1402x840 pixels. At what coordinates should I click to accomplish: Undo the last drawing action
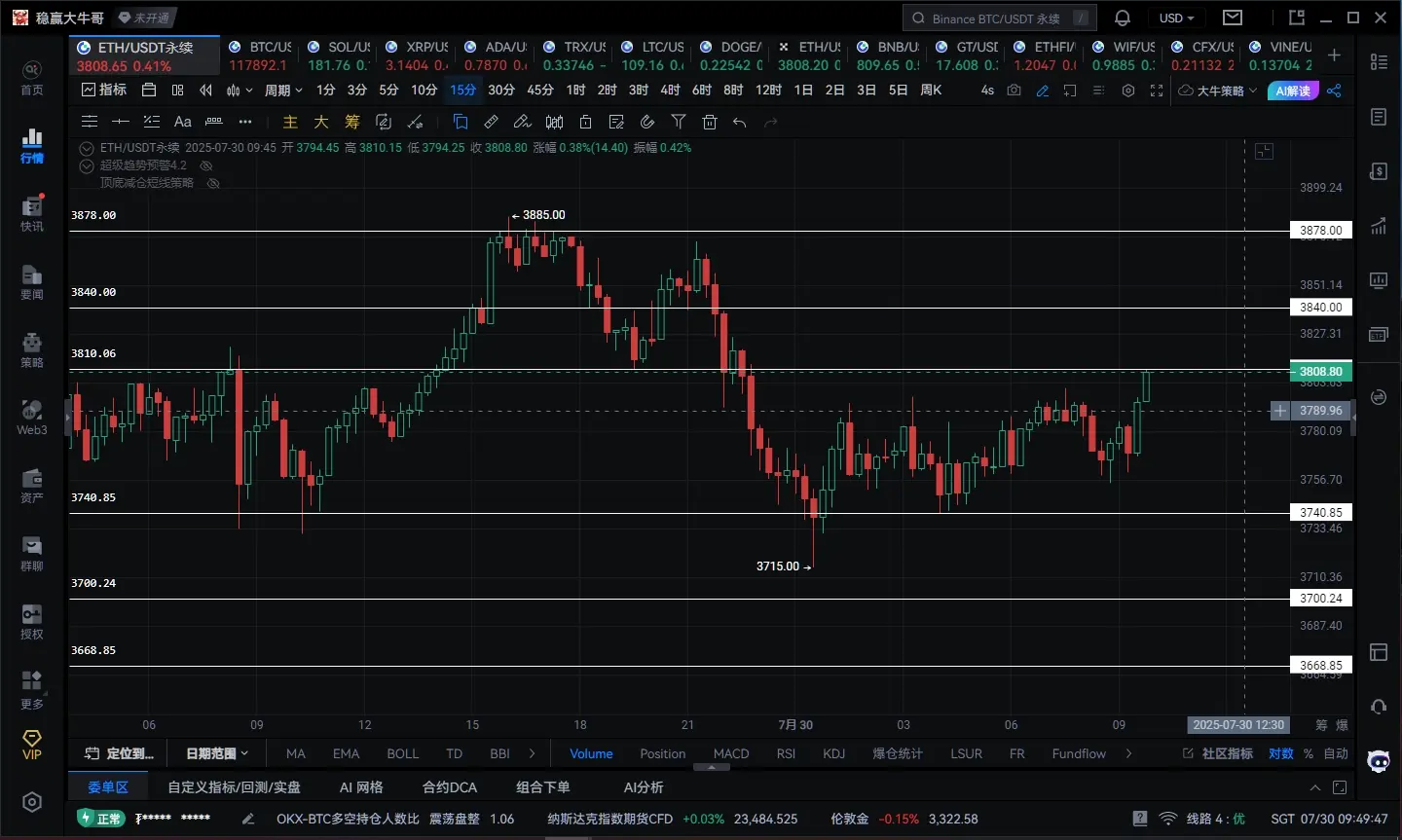(x=740, y=122)
